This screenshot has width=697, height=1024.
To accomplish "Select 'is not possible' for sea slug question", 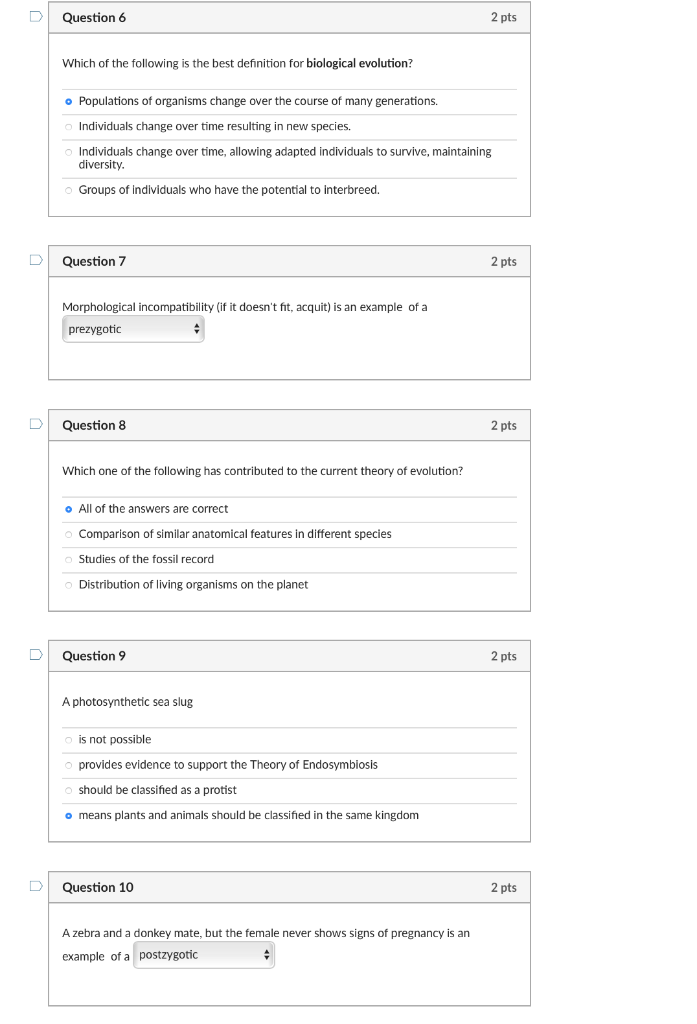I will [69, 740].
